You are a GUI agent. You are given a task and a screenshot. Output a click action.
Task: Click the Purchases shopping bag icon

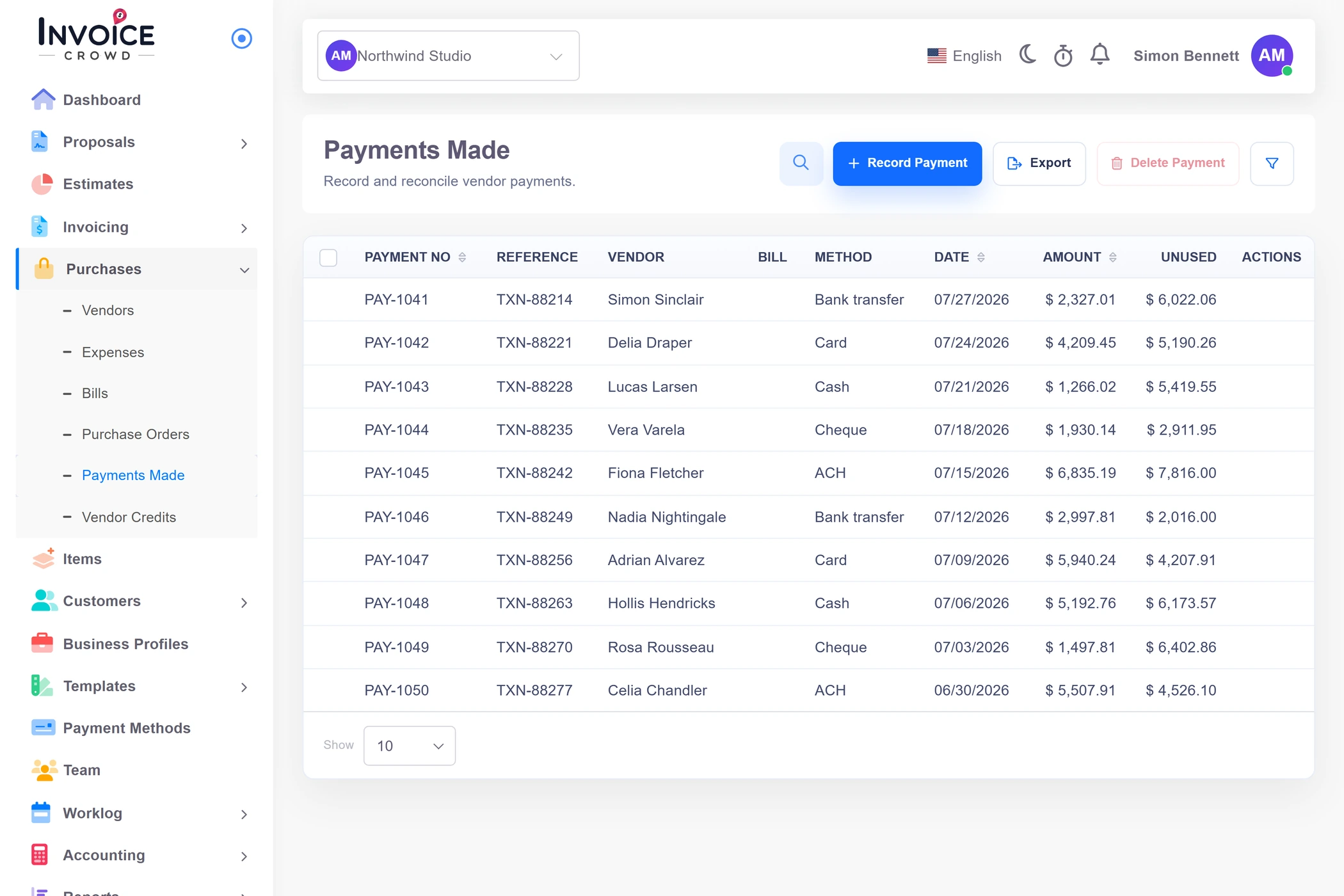(x=44, y=269)
